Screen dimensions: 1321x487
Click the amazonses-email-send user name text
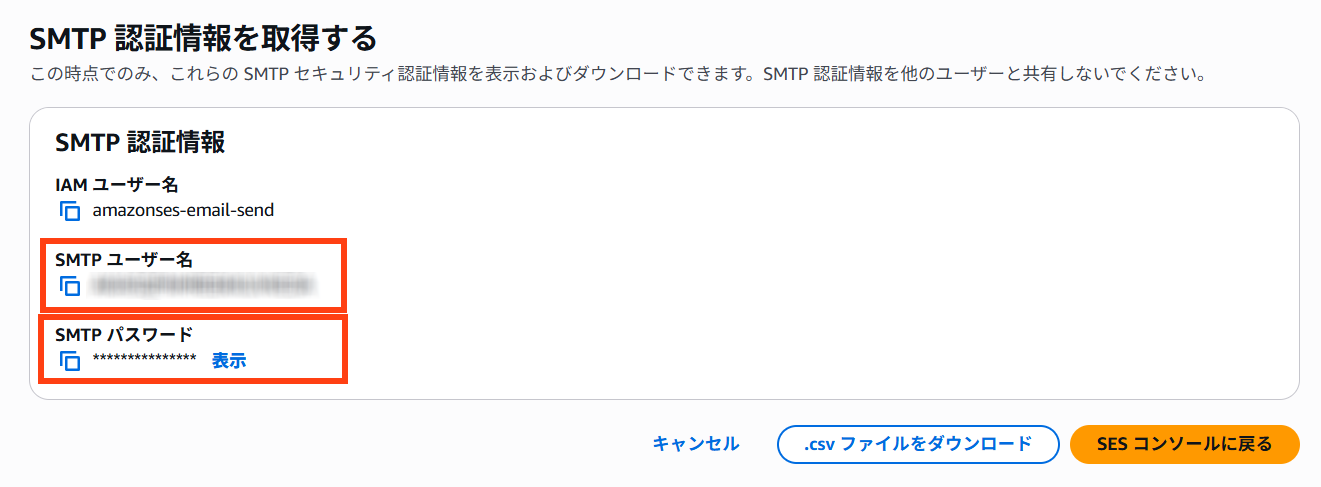[x=183, y=211]
